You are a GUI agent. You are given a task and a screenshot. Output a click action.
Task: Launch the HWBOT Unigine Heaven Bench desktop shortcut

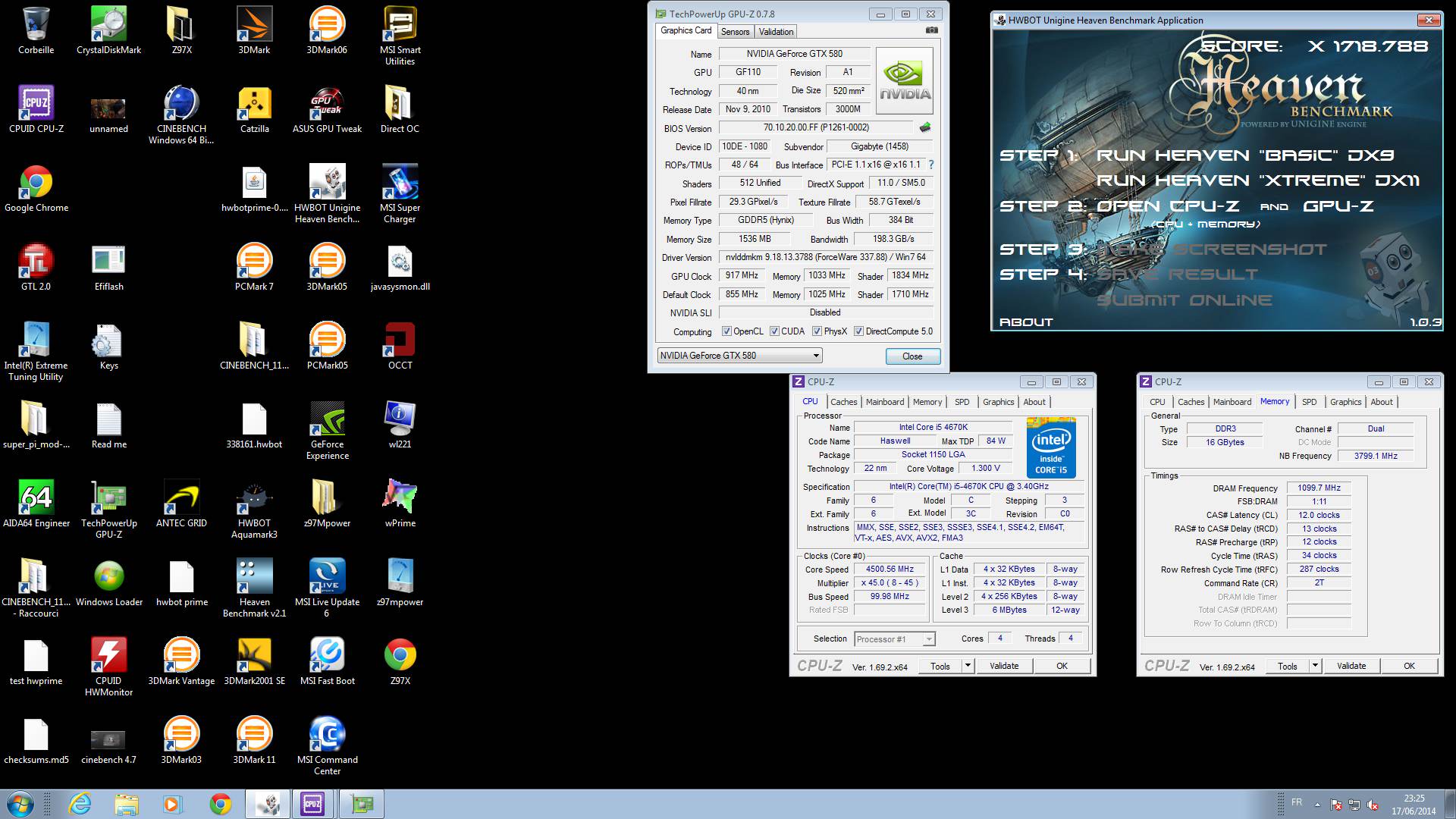click(327, 193)
